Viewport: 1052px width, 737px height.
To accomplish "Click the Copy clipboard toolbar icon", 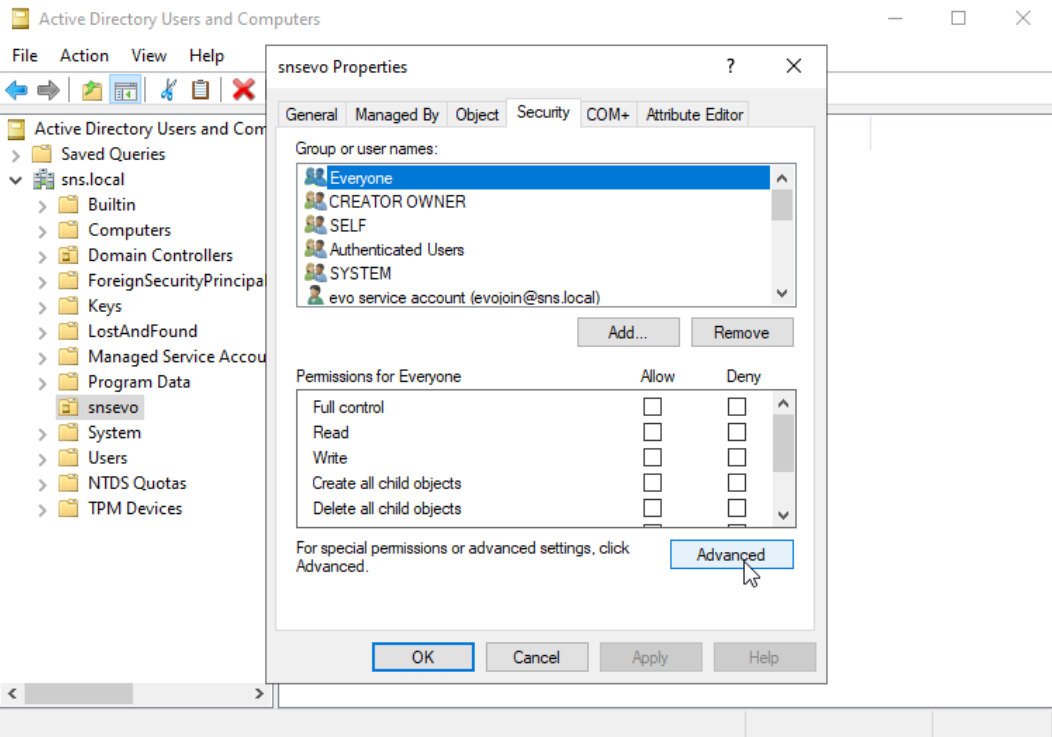I will tap(200, 89).
